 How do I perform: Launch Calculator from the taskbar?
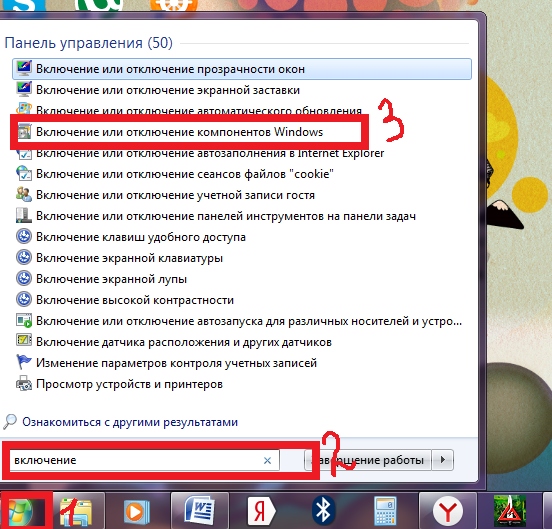(x=385, y=511)
